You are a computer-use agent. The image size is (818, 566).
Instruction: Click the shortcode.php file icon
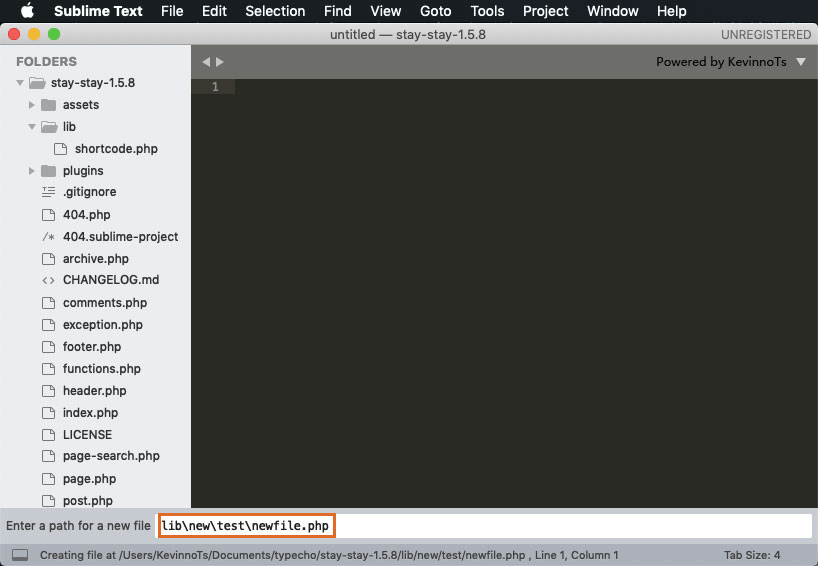tap(61, 149)
